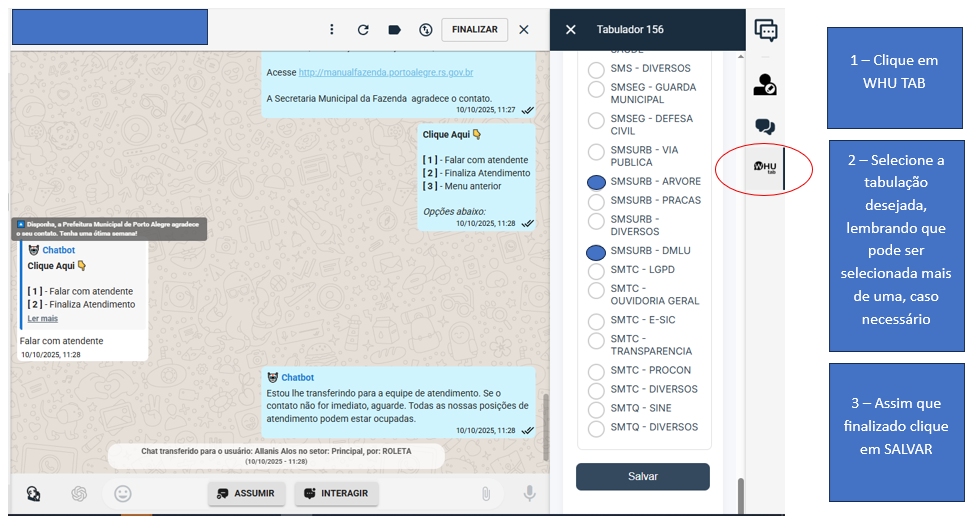Open the conversations bubbles icon in sidebar

pos(765,127)
